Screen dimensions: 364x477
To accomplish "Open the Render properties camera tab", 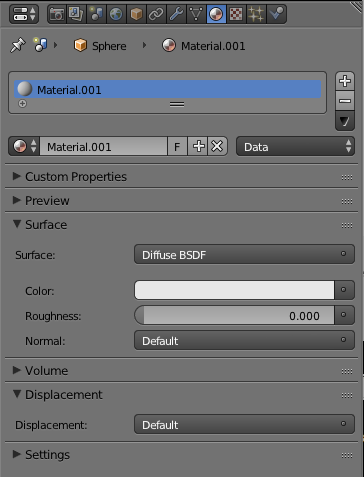I will click(x=57, y=14).
